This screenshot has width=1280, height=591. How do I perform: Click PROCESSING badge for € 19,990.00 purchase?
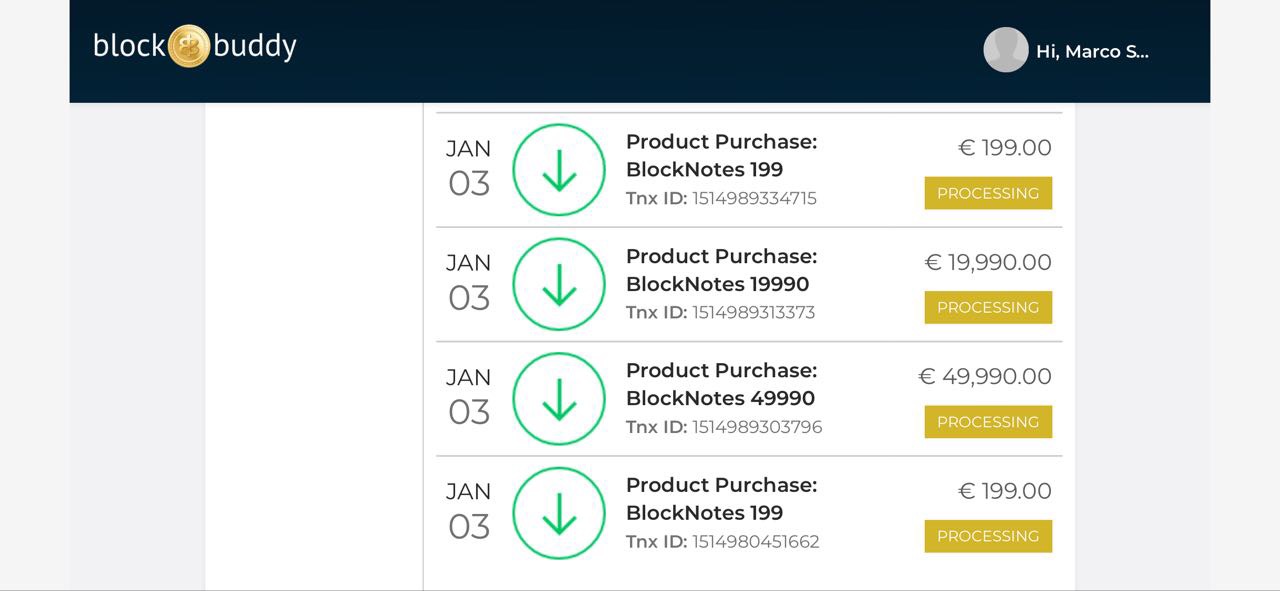[x=987, y=307]
